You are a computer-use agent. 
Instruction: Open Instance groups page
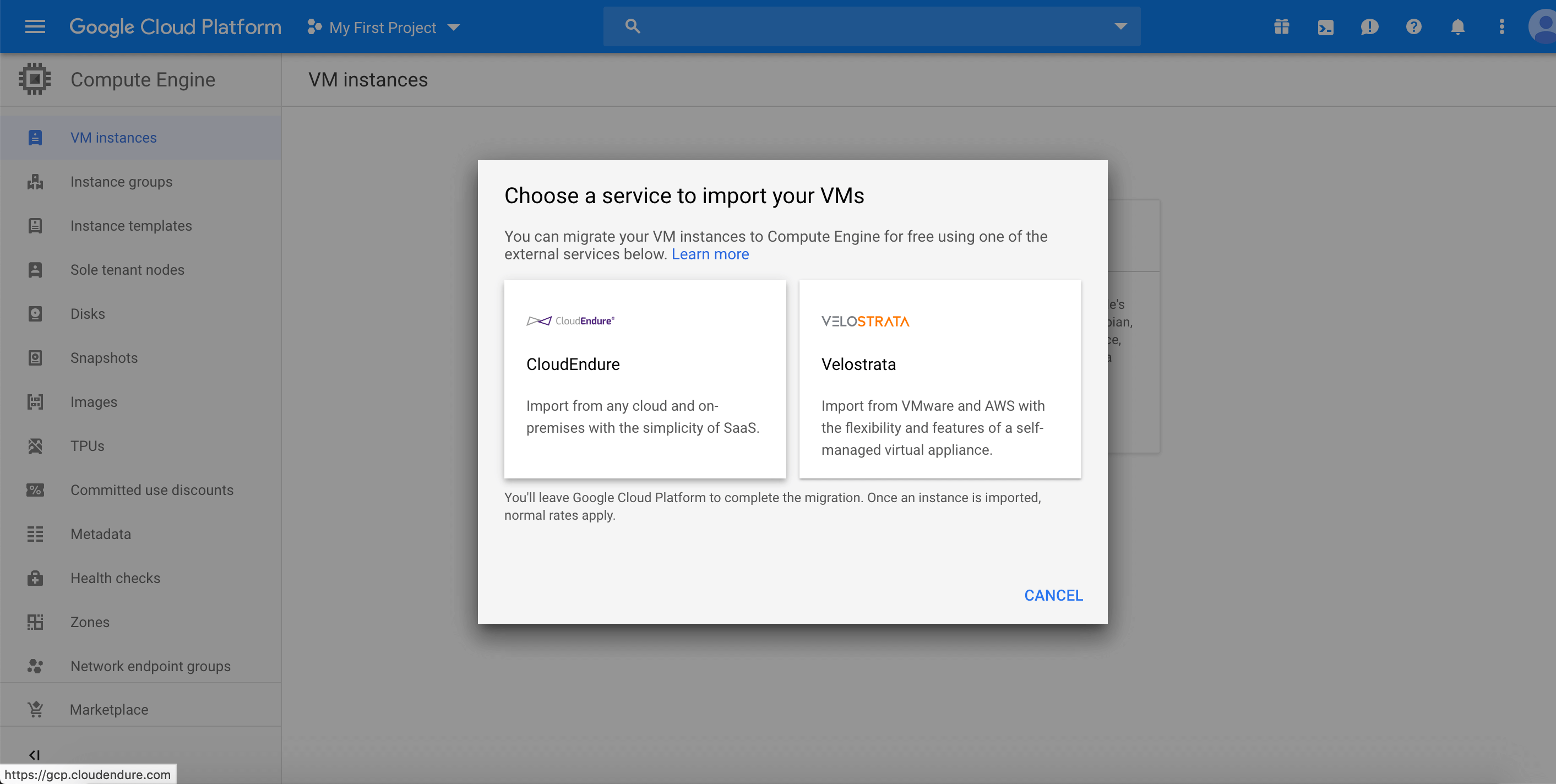(x=140, y=182)
